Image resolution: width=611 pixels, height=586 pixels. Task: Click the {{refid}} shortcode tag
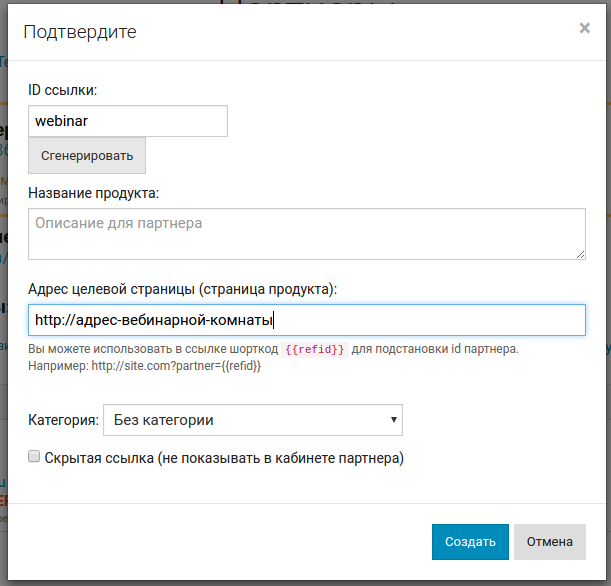pyautogui.click(x=314, y=350)
